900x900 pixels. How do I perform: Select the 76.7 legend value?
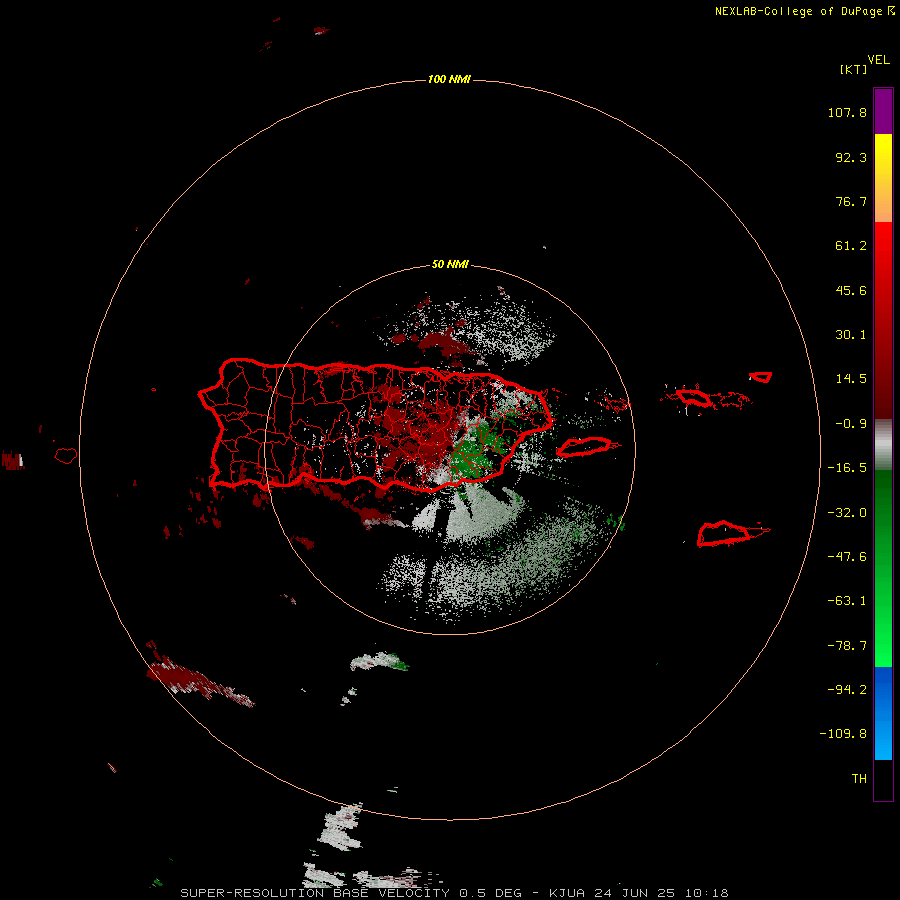[851, 201]
